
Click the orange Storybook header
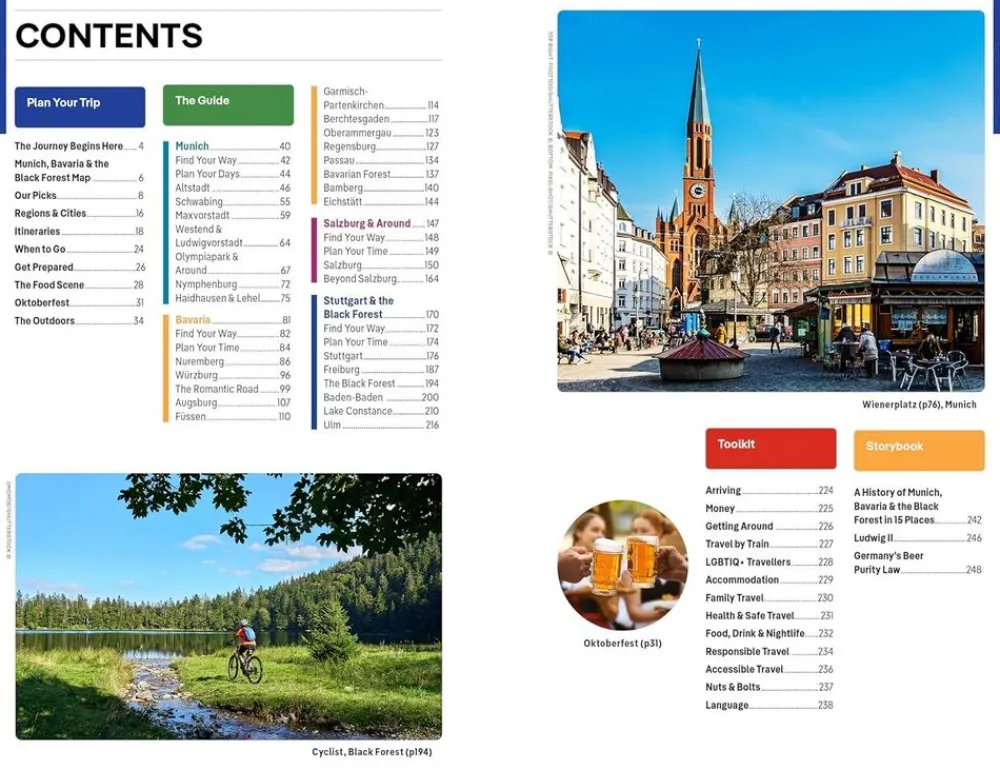[x=918, y=450]
